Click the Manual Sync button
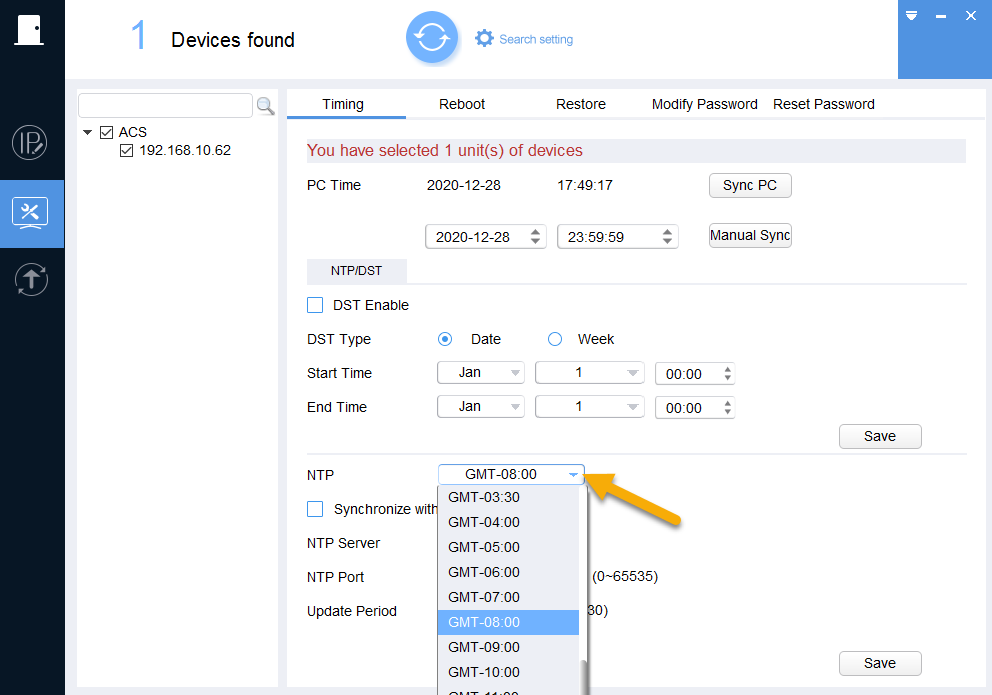 [750, 235]
